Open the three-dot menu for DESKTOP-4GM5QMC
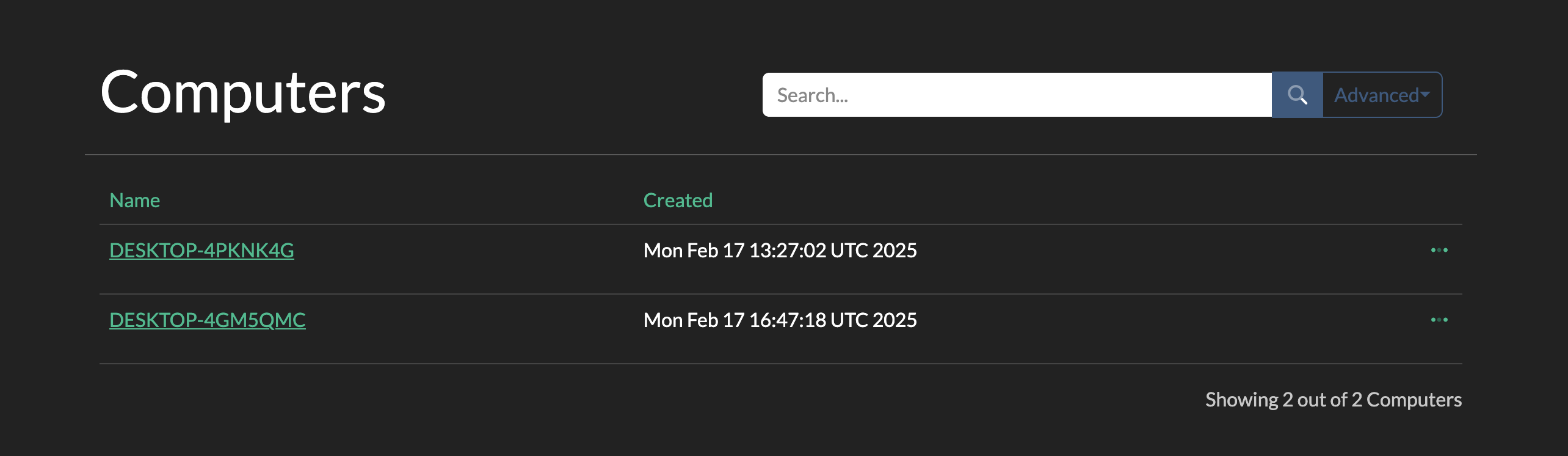1568x456 pixels. [1439, 320]
